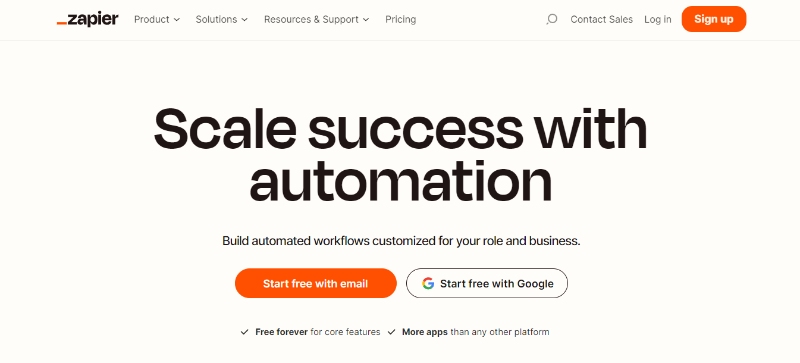This screenshot has width=800, height=363.
Task: Go to the Pricing page
Action: click(x=401, y=19)
